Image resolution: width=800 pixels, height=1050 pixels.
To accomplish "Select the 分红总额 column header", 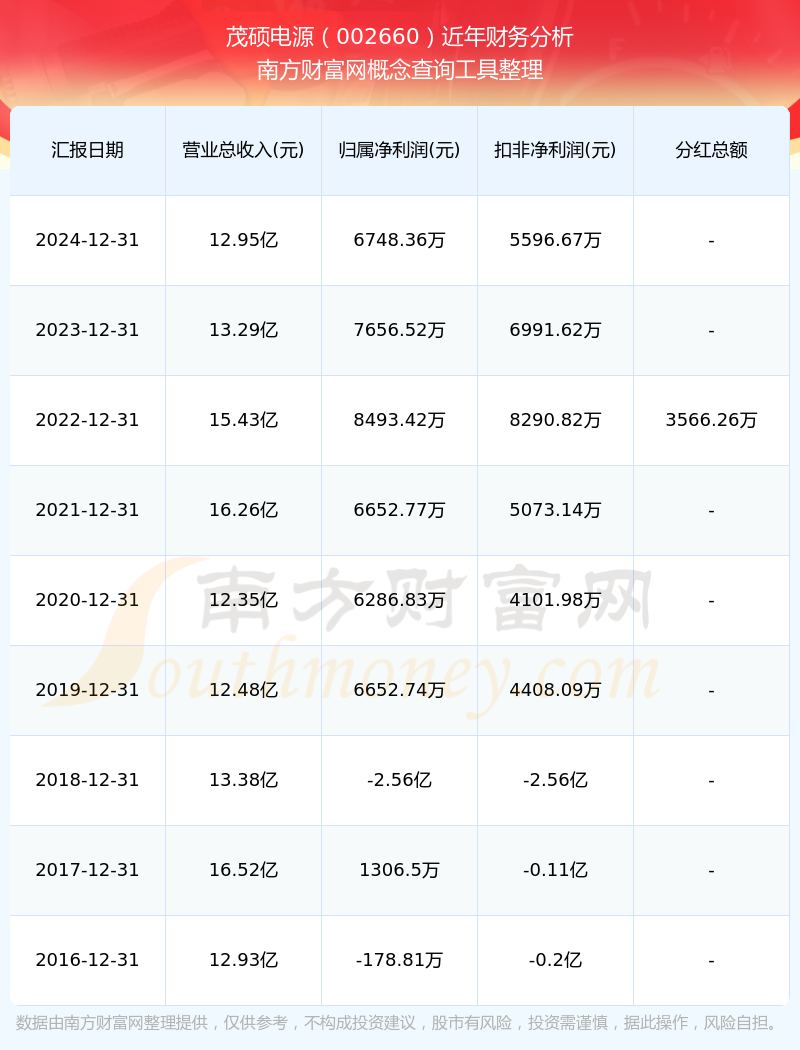I will pos(712,150).
